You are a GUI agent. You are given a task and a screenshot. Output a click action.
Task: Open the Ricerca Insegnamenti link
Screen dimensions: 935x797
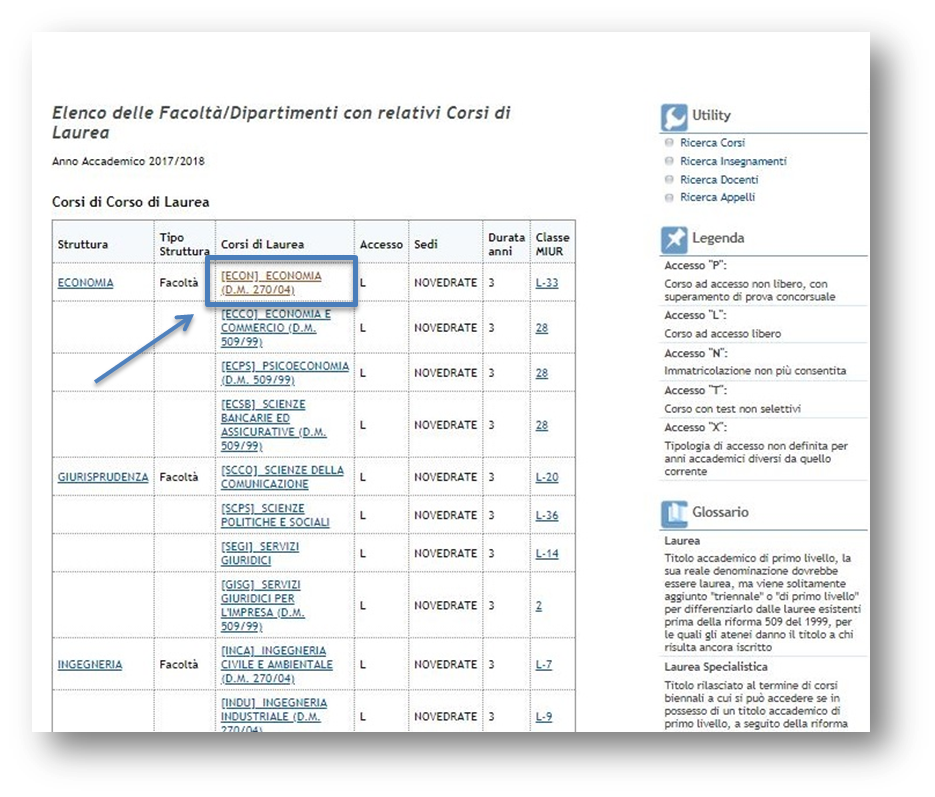point(733,161)
